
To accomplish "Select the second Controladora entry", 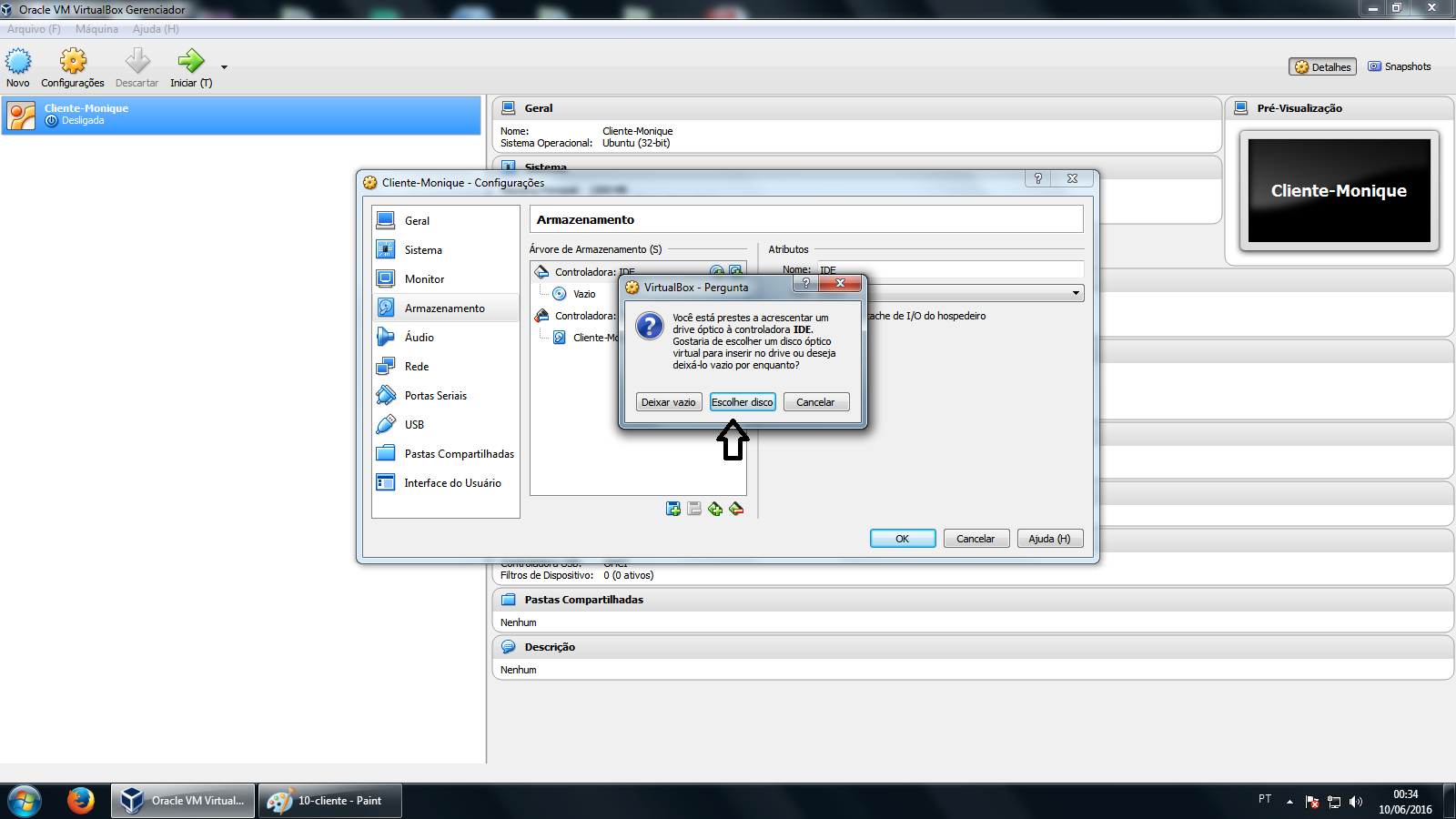I will point(575,316).
